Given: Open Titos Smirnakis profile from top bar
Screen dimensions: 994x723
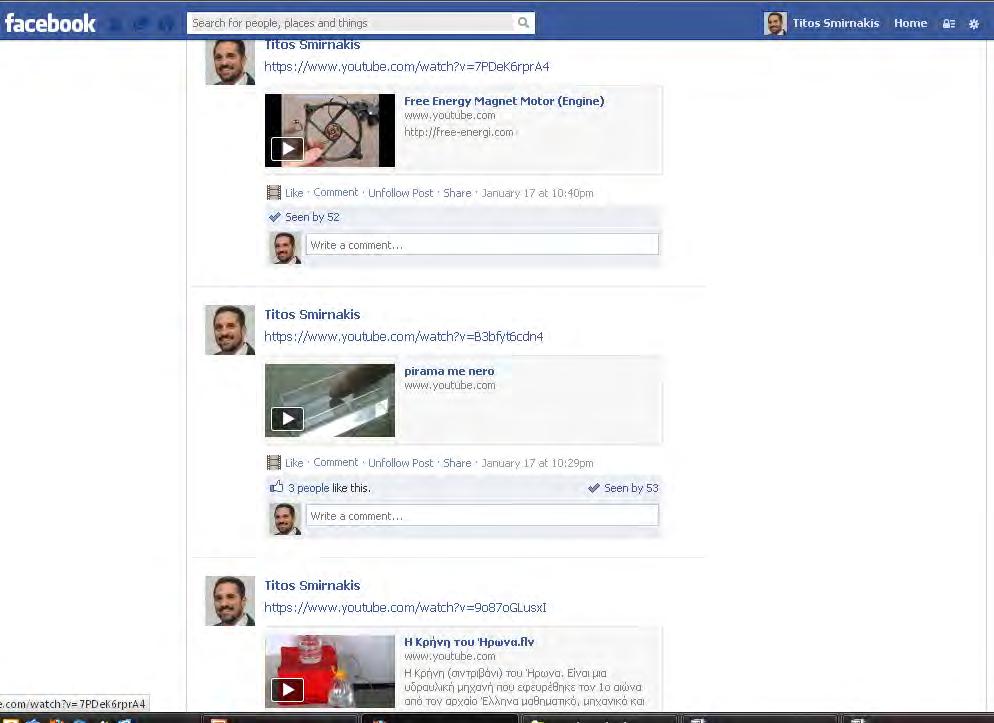Looking at the screenshot, I should 836,23.
